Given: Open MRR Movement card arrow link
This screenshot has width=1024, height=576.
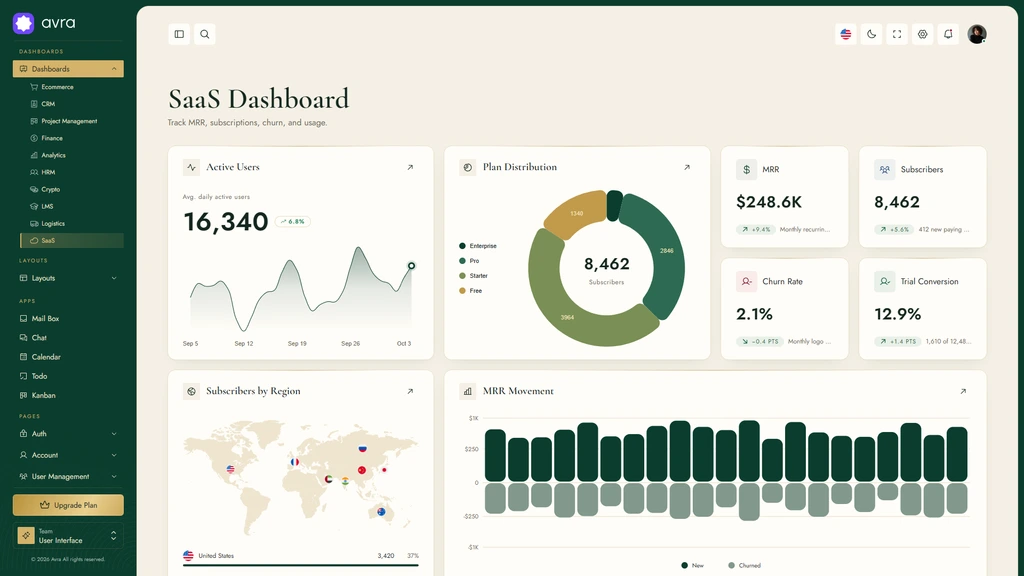Looking at the screenshot, I should [963, 391].
